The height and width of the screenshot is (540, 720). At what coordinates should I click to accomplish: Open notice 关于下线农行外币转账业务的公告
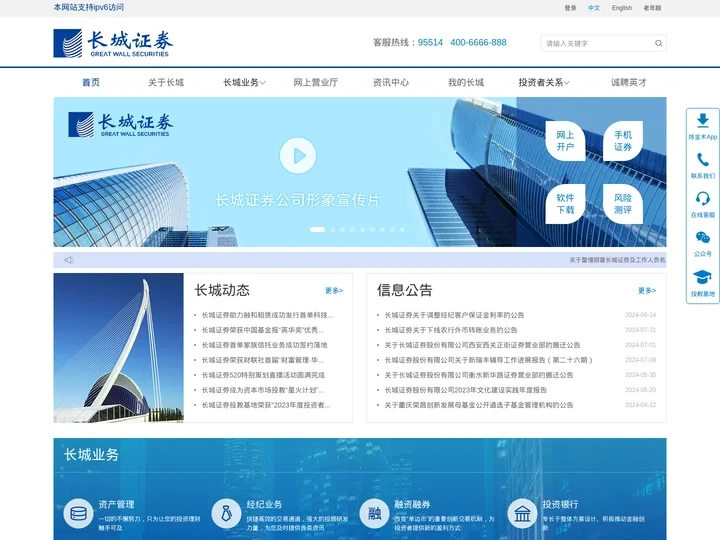[451, 330]
